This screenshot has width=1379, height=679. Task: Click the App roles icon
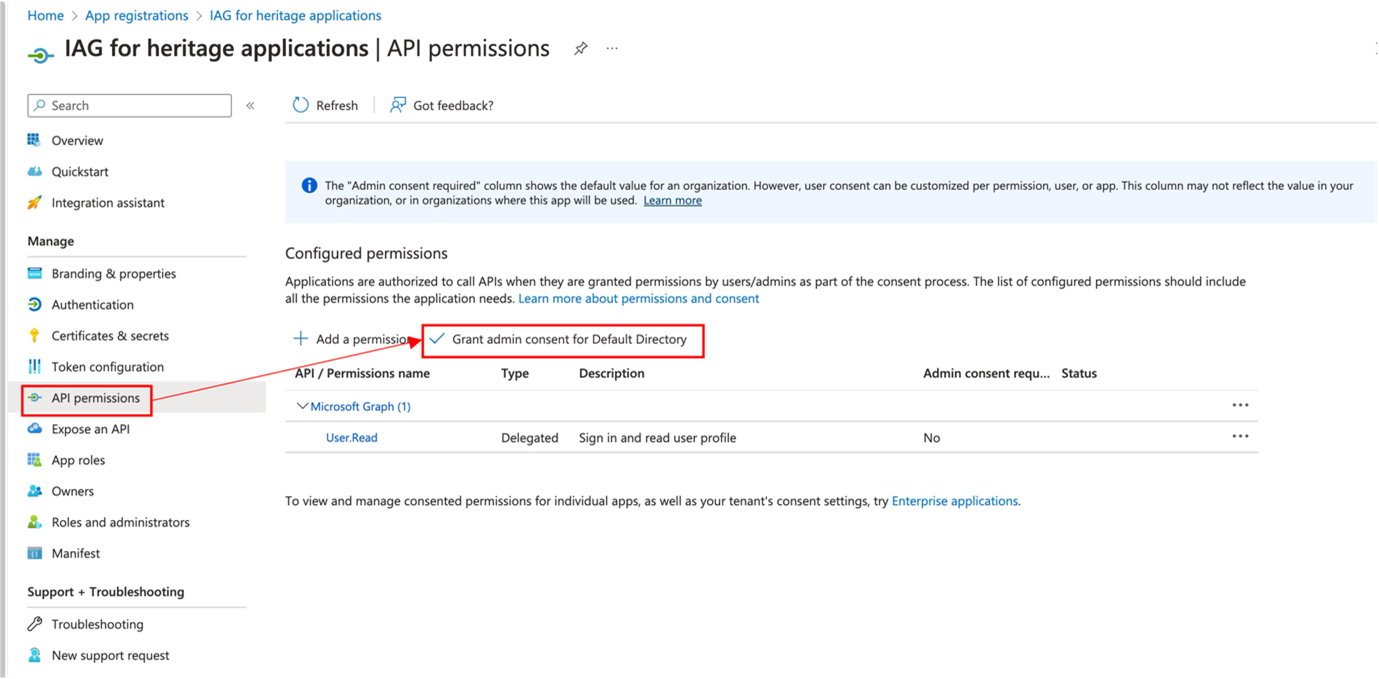click(34, 460)
